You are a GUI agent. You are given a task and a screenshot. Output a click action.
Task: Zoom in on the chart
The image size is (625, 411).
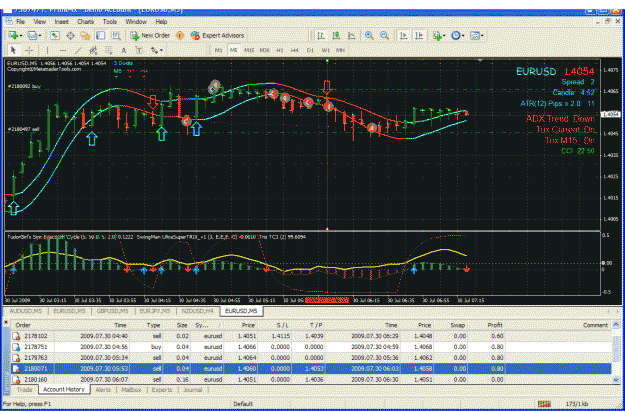pos(369,35)
